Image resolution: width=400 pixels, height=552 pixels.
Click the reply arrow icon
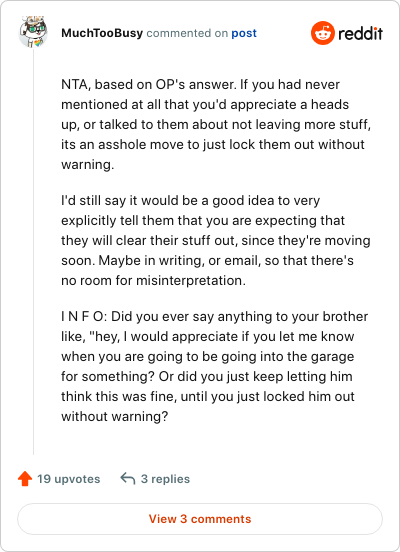(x=127, y=479)
